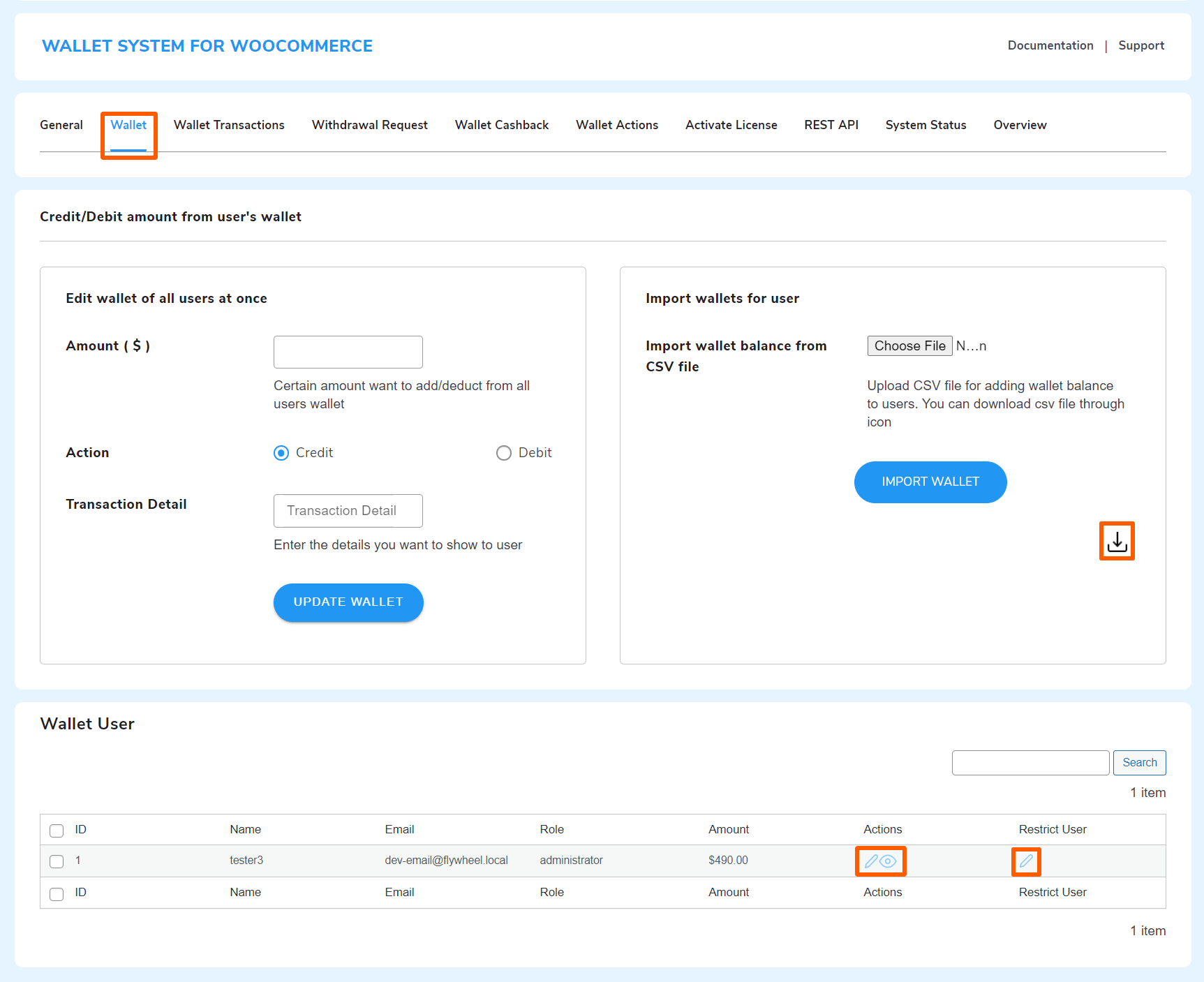The height and width of the screenshot is (982, 1204).
Task: Click the Role column header at top
Action: (551, 829)
